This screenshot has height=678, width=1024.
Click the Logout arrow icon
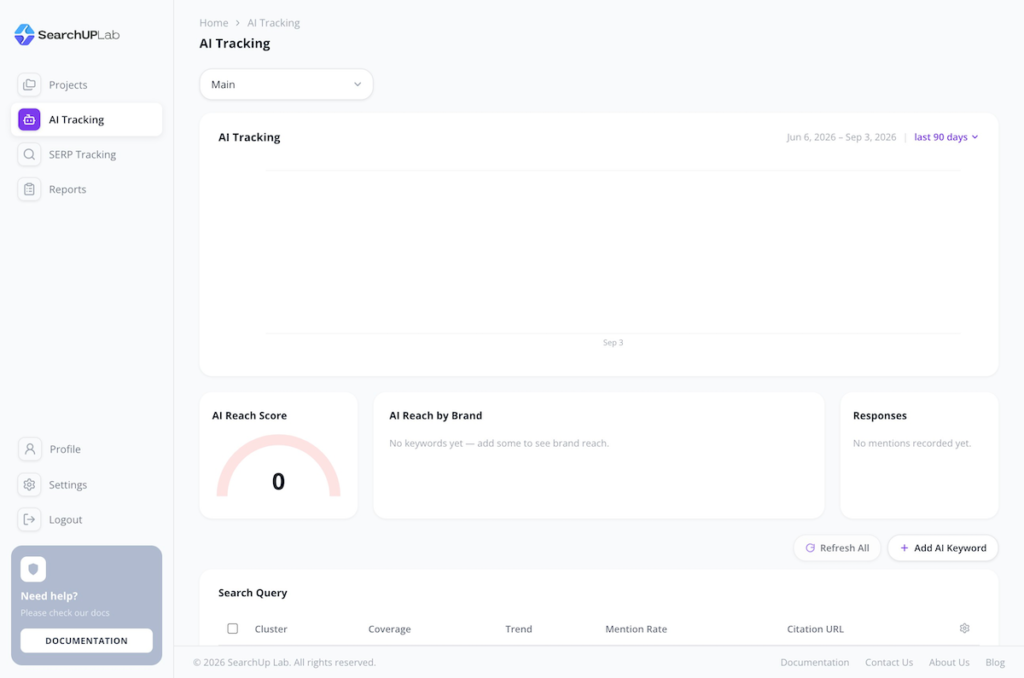pos(29,520)
